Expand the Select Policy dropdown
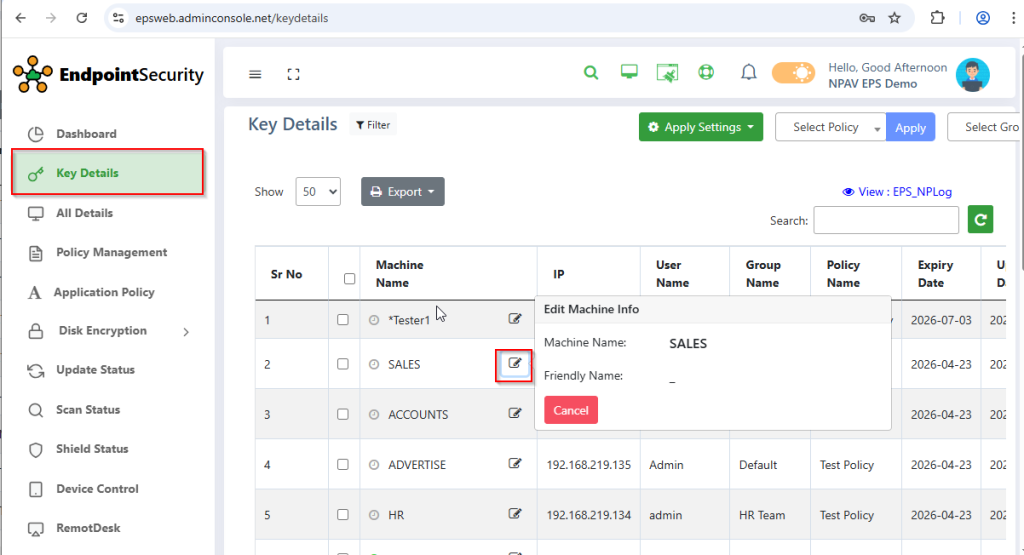The height and width of the screenshot is (555, 1024). coord(830,128)
